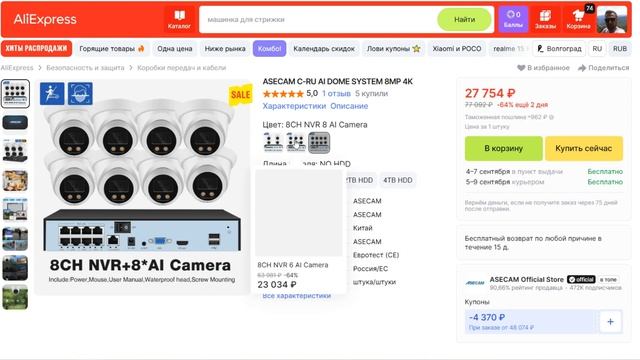
Task: Click the Россия/ЕС specification value
Action: [x=370, y=269]
